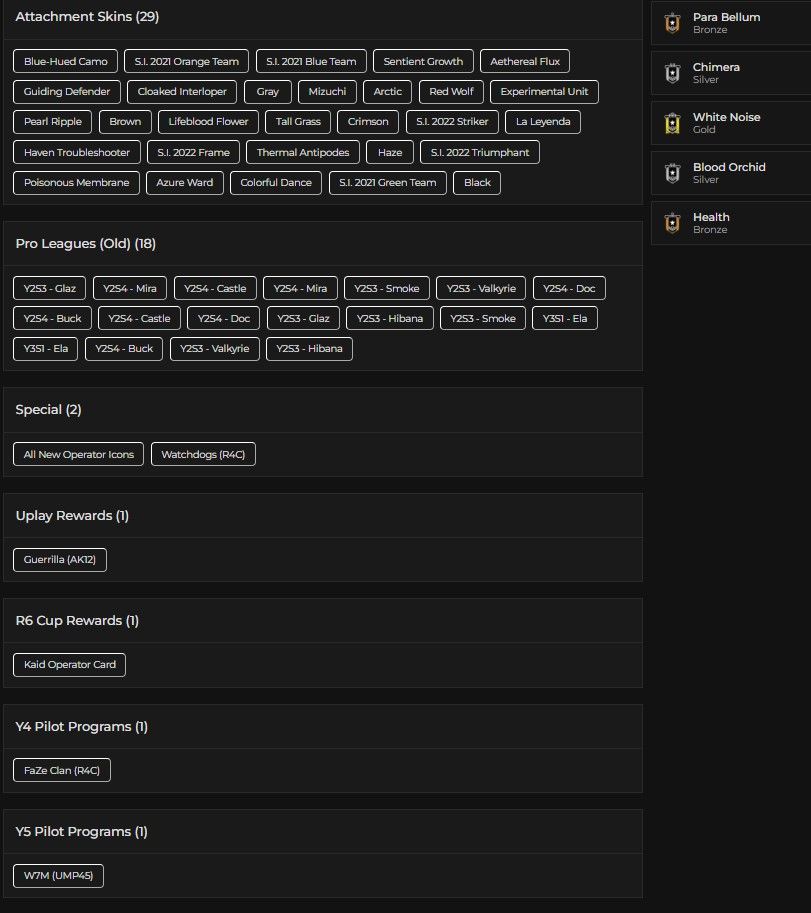Select the Pearl Ripple tag
This screenshot has width=811, height=913.
click(52, 122)
